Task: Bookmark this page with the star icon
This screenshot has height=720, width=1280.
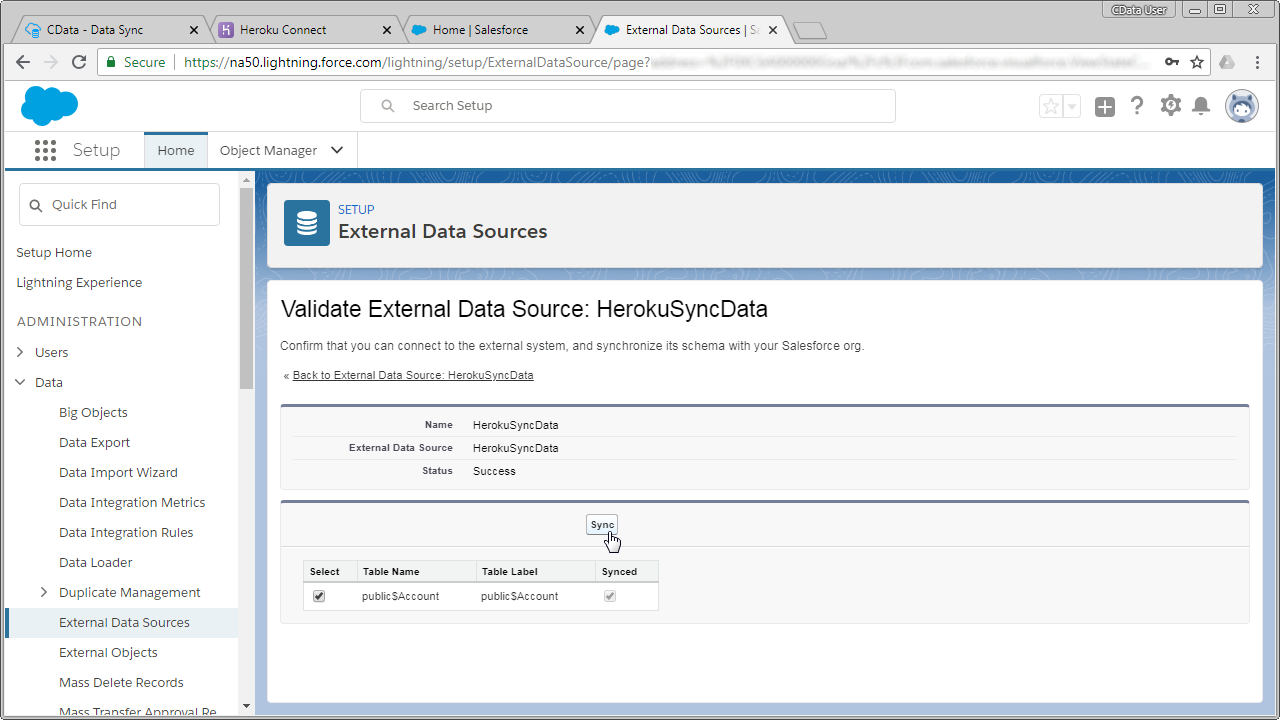Action: pos(1197,62)
